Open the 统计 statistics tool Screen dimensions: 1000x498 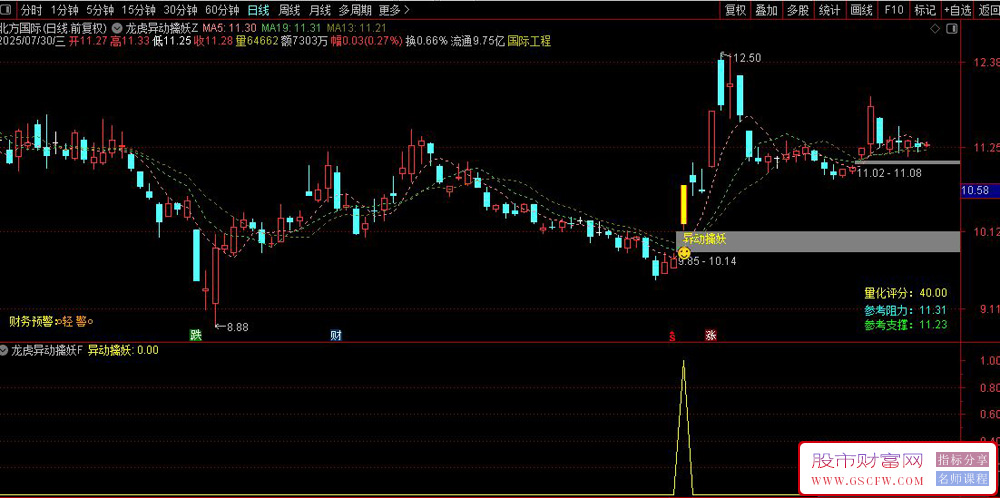(829, 10)
